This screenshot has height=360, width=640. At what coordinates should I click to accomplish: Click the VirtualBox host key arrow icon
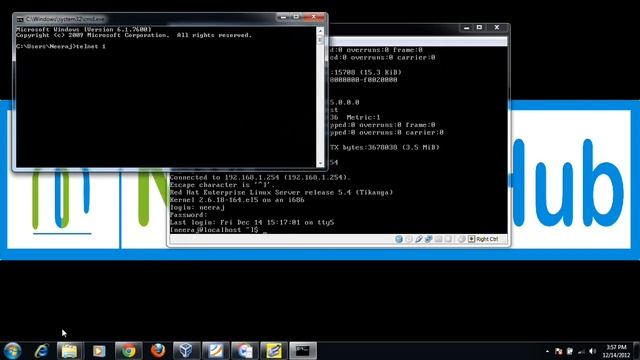[x=471, y=239]
